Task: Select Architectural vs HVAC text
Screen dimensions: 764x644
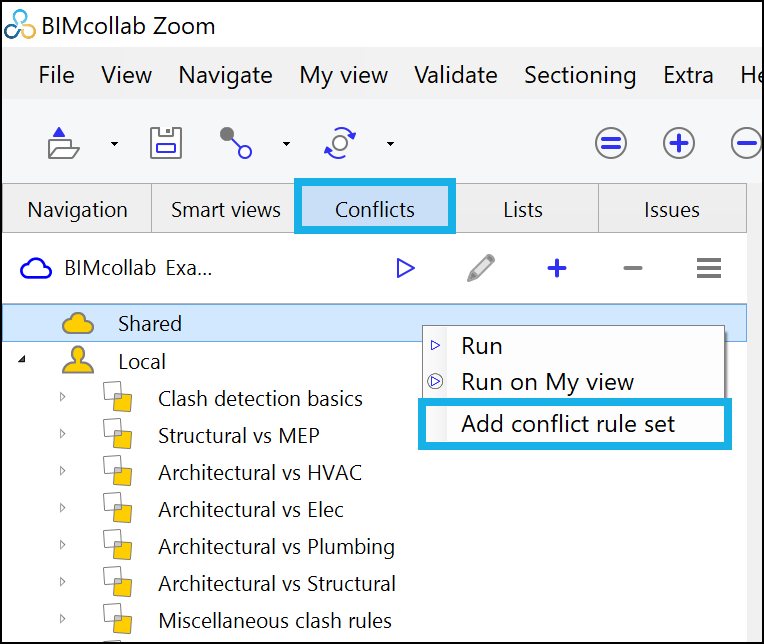Action: tap(260, 473)
